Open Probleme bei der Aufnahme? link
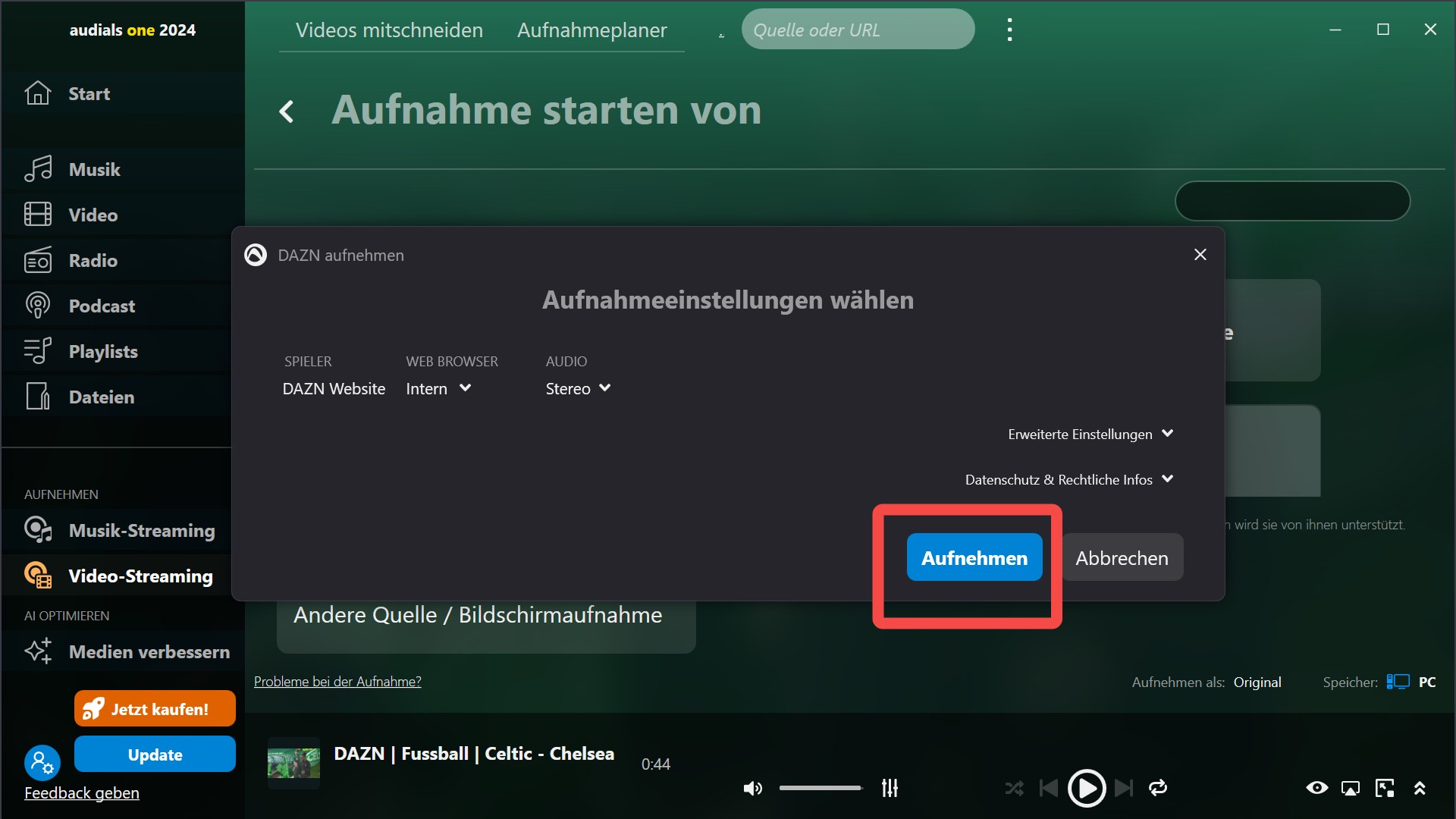This screenshot has height=819, width=1456. [337, 682]
